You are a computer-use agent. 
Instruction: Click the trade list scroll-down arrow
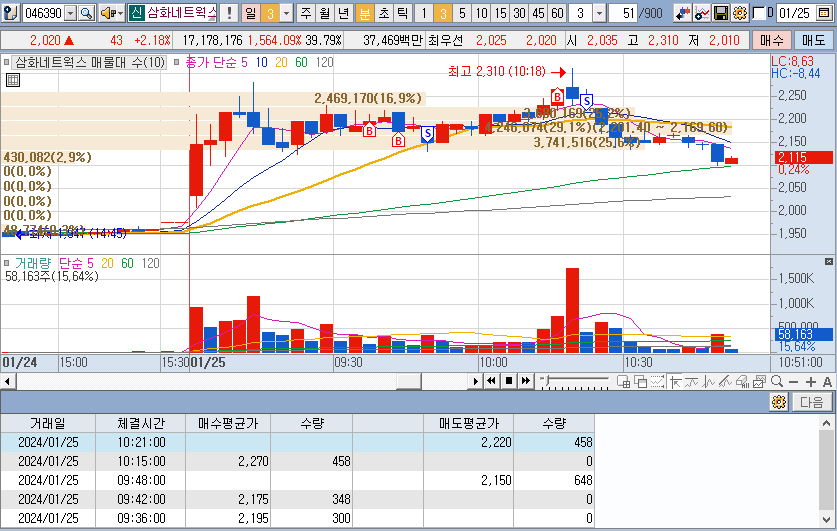click(x=826, y=519)
